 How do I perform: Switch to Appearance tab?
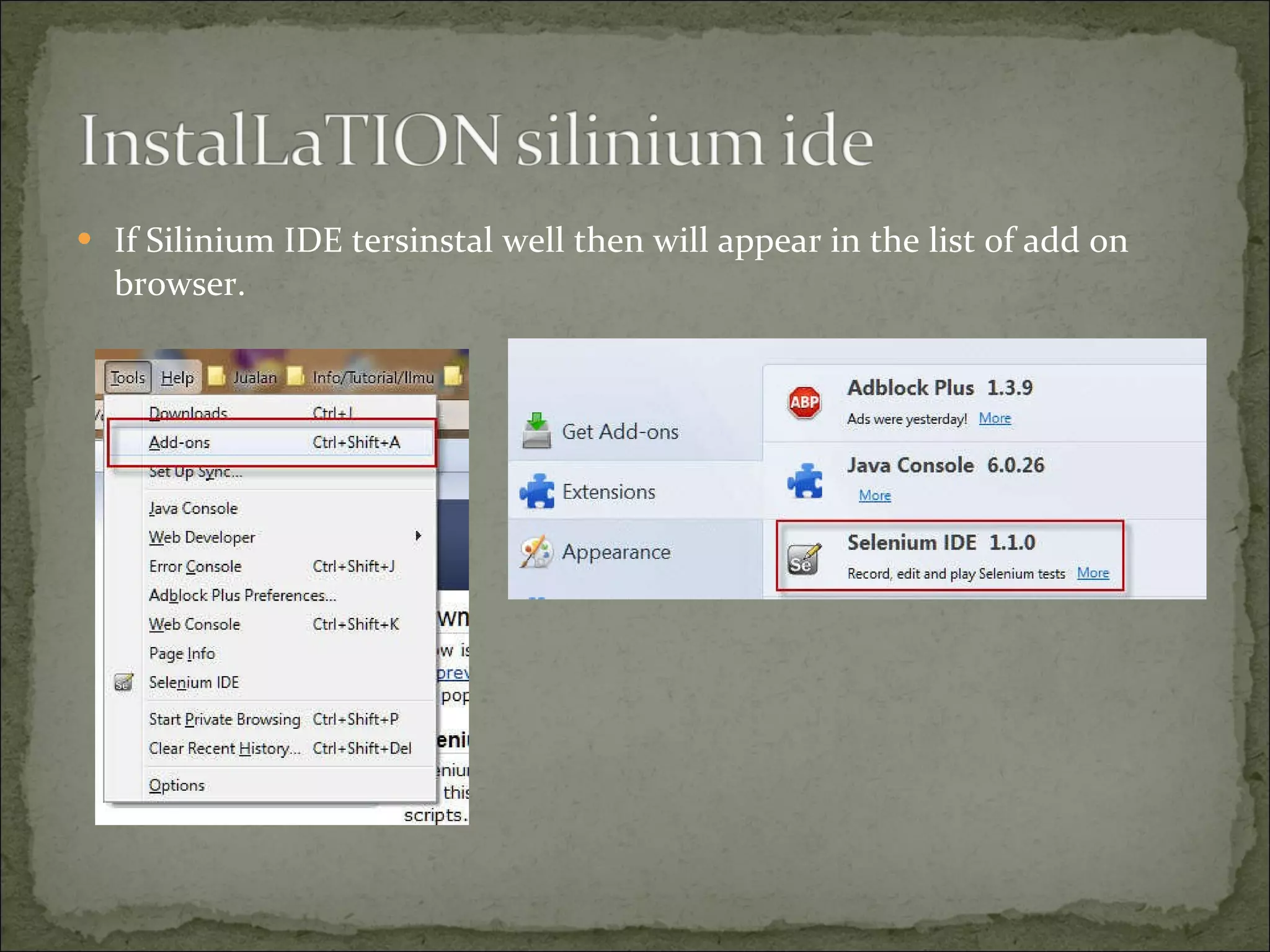click(635, 552)
